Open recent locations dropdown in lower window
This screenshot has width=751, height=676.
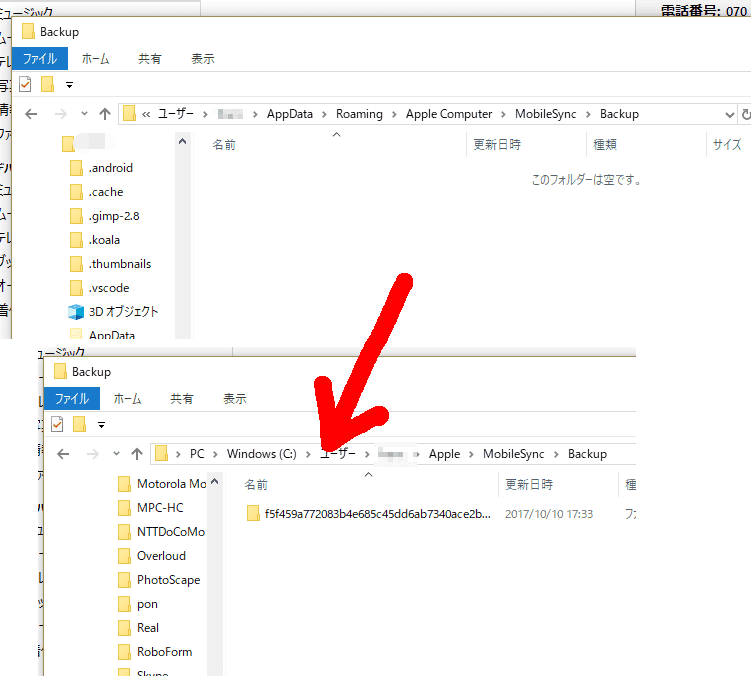coord(116,454)
